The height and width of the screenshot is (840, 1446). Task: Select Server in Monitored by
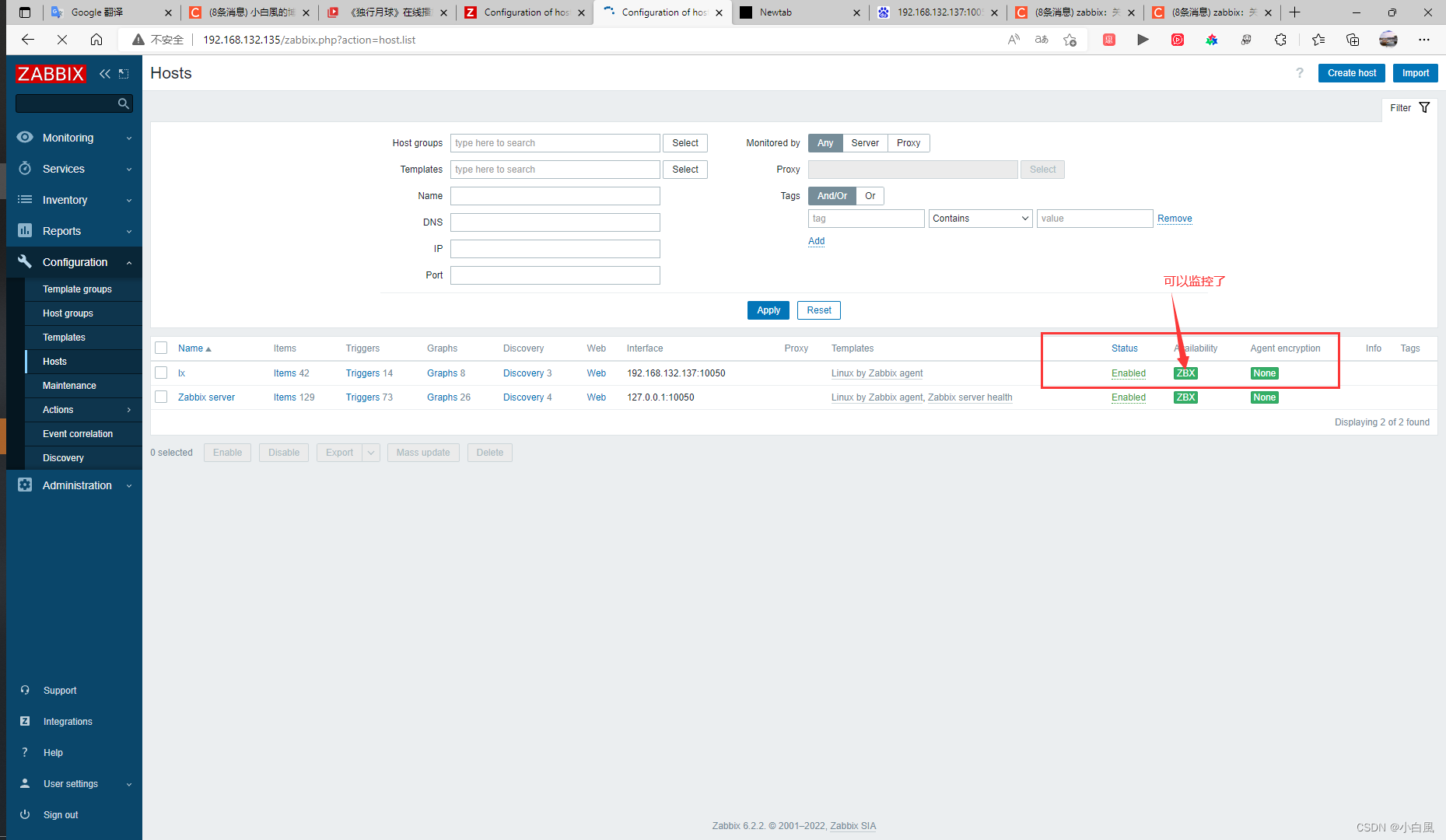(865, 143)
